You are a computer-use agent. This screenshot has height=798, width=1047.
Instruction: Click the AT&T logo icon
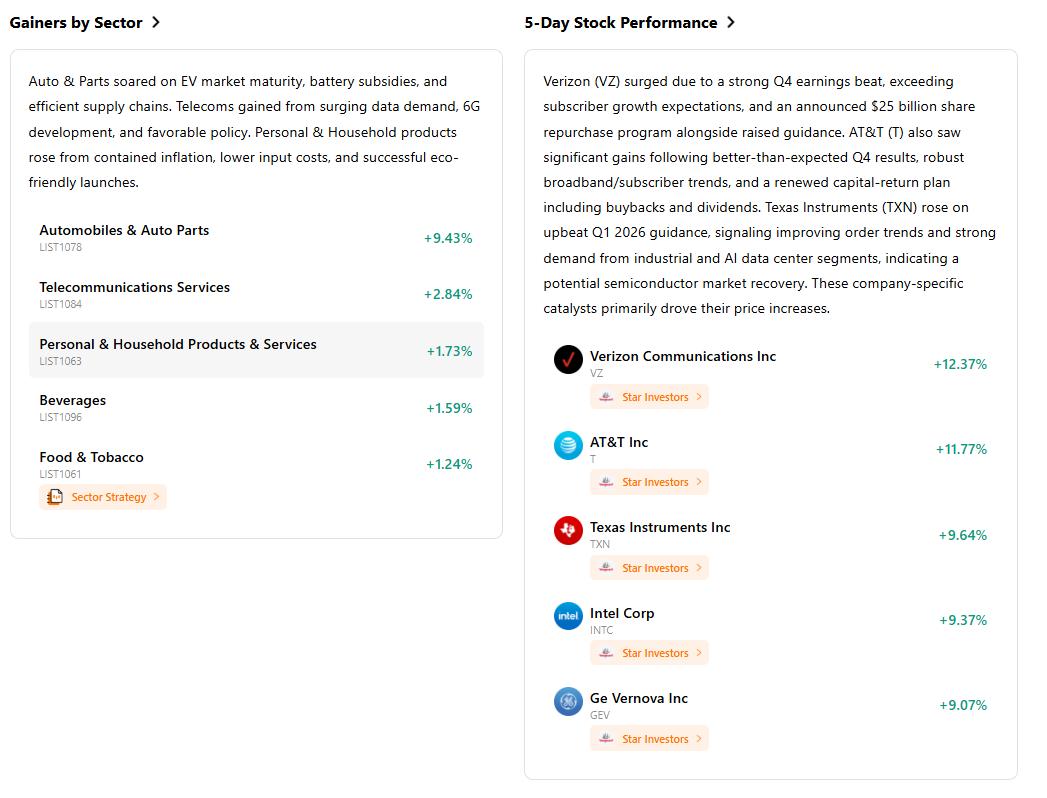coord(568,445)
